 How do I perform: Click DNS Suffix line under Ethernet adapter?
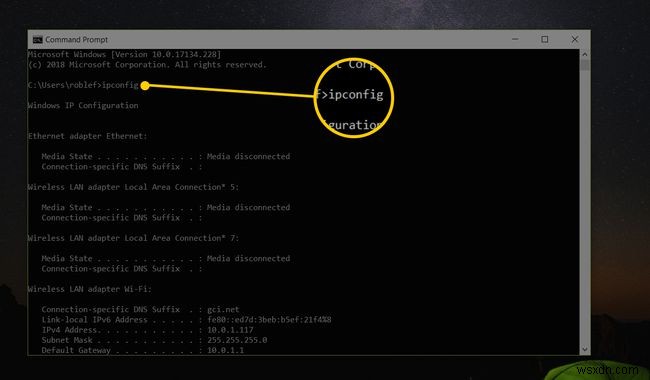click(x=122, y=167)
